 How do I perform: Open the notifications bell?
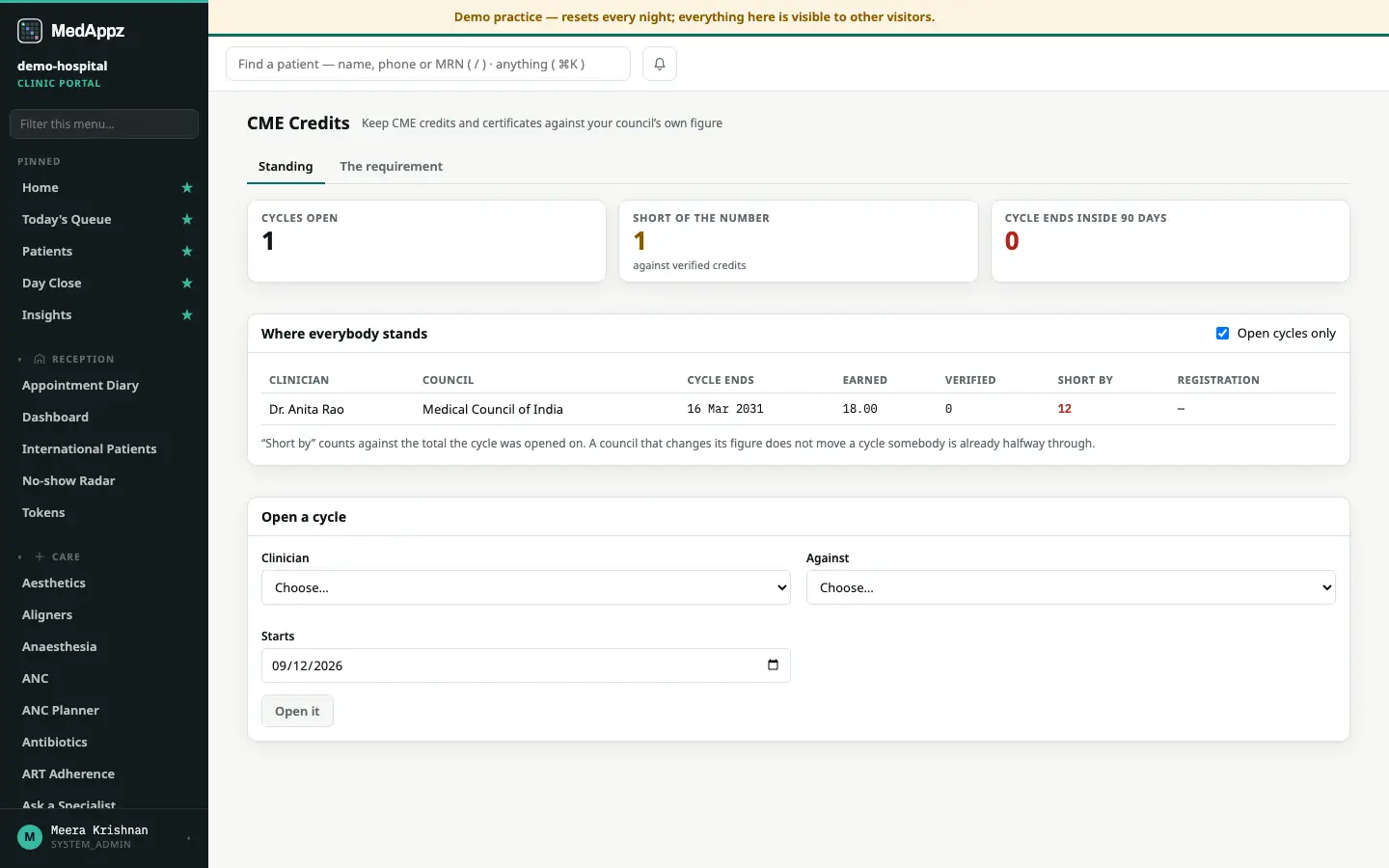[x=660, y=64]
